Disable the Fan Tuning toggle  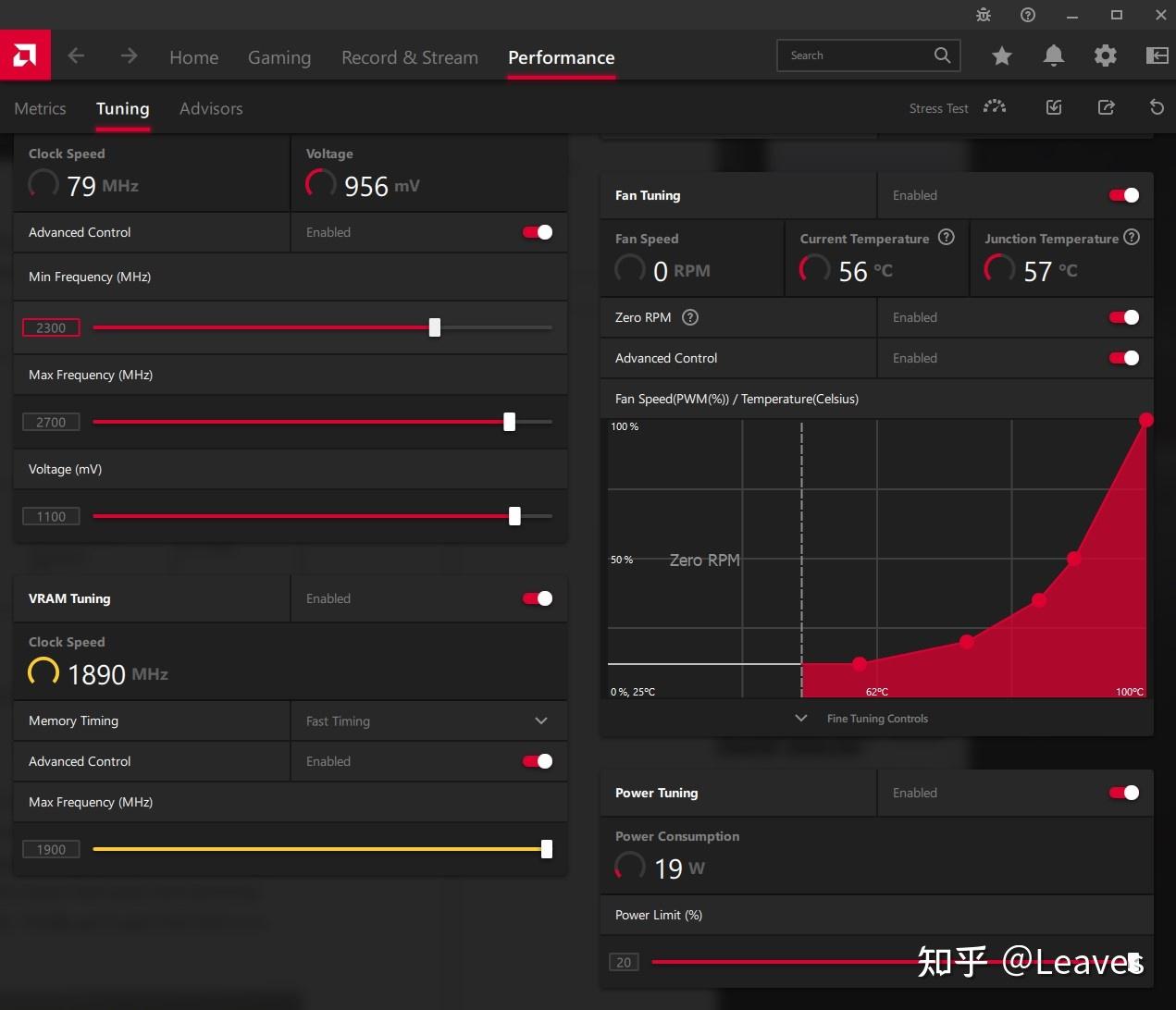pyautogui.click(x=1124, y=195)
